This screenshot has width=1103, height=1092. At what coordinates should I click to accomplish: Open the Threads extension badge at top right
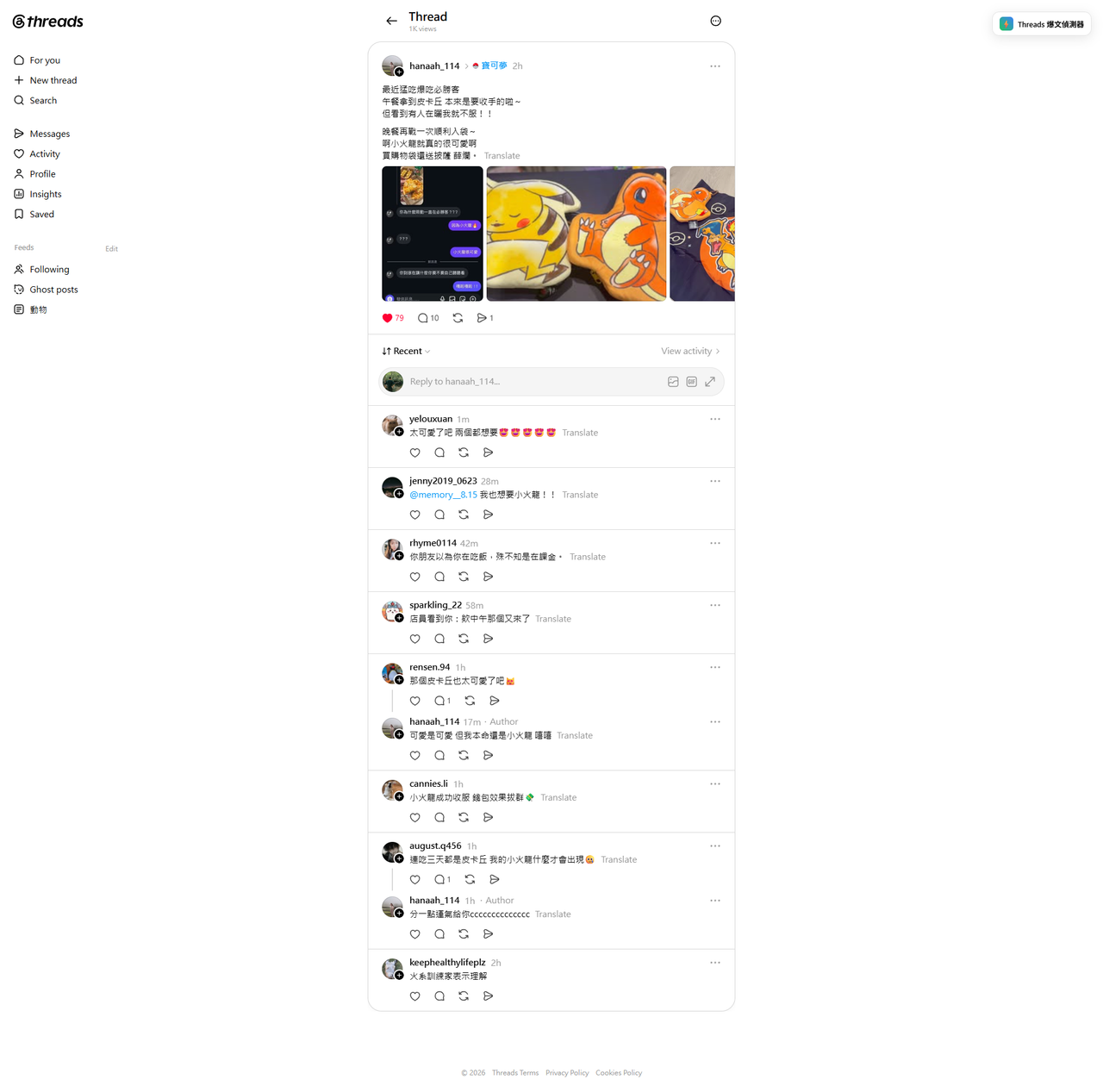pyautogui.click(x=1042, y=24)
